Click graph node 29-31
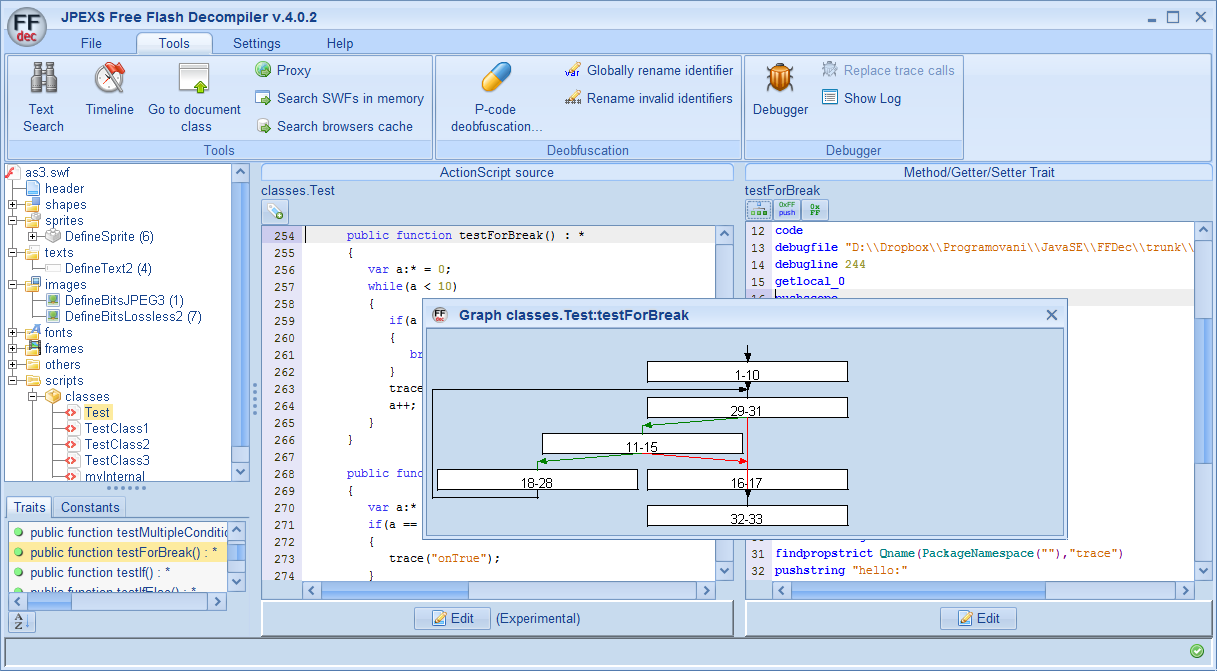This screenshot has width=1217, height=671. pyautogui.click(x=747, y=407)
